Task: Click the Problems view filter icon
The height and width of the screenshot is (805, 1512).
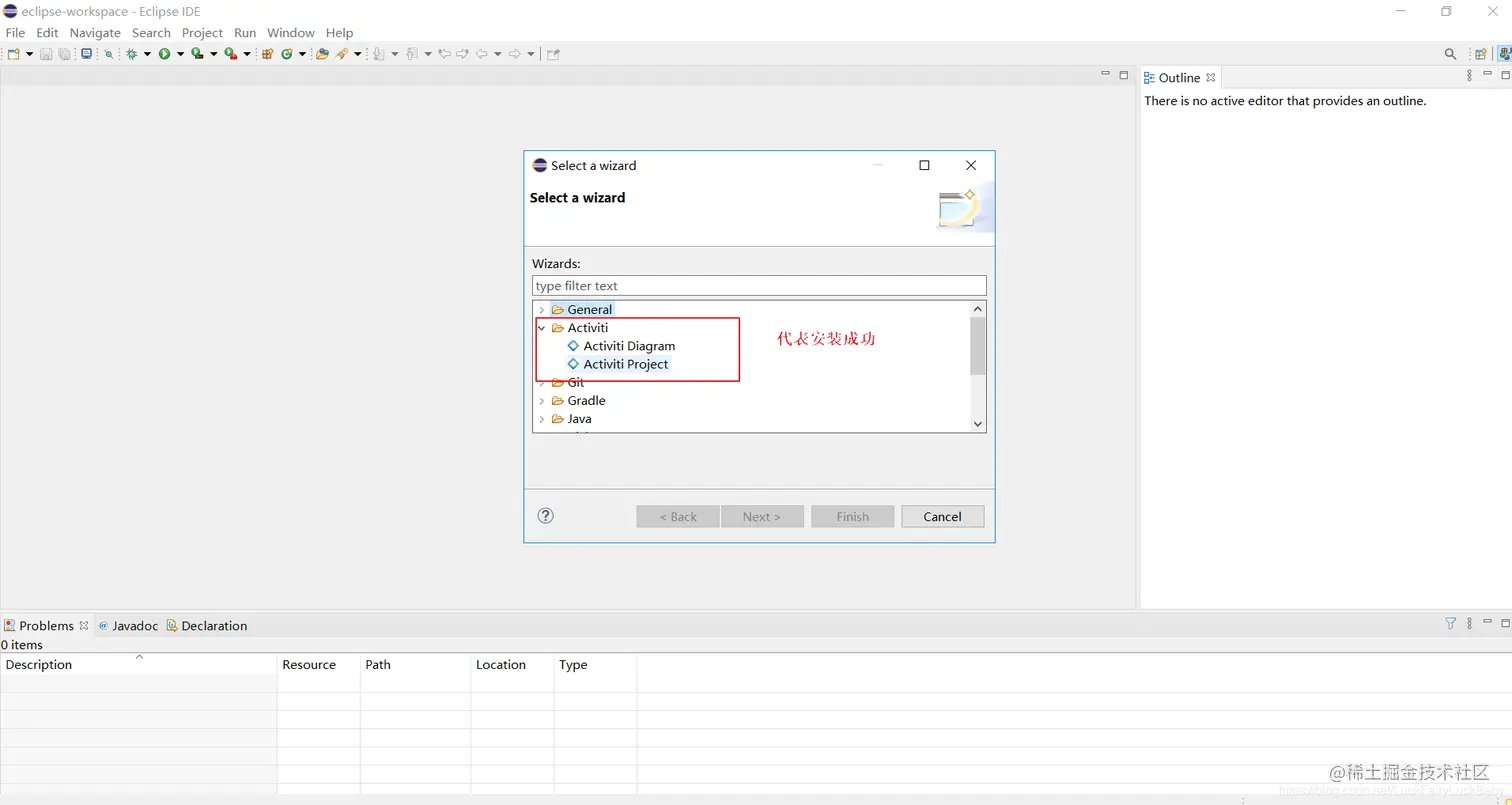Action: 1451,624
